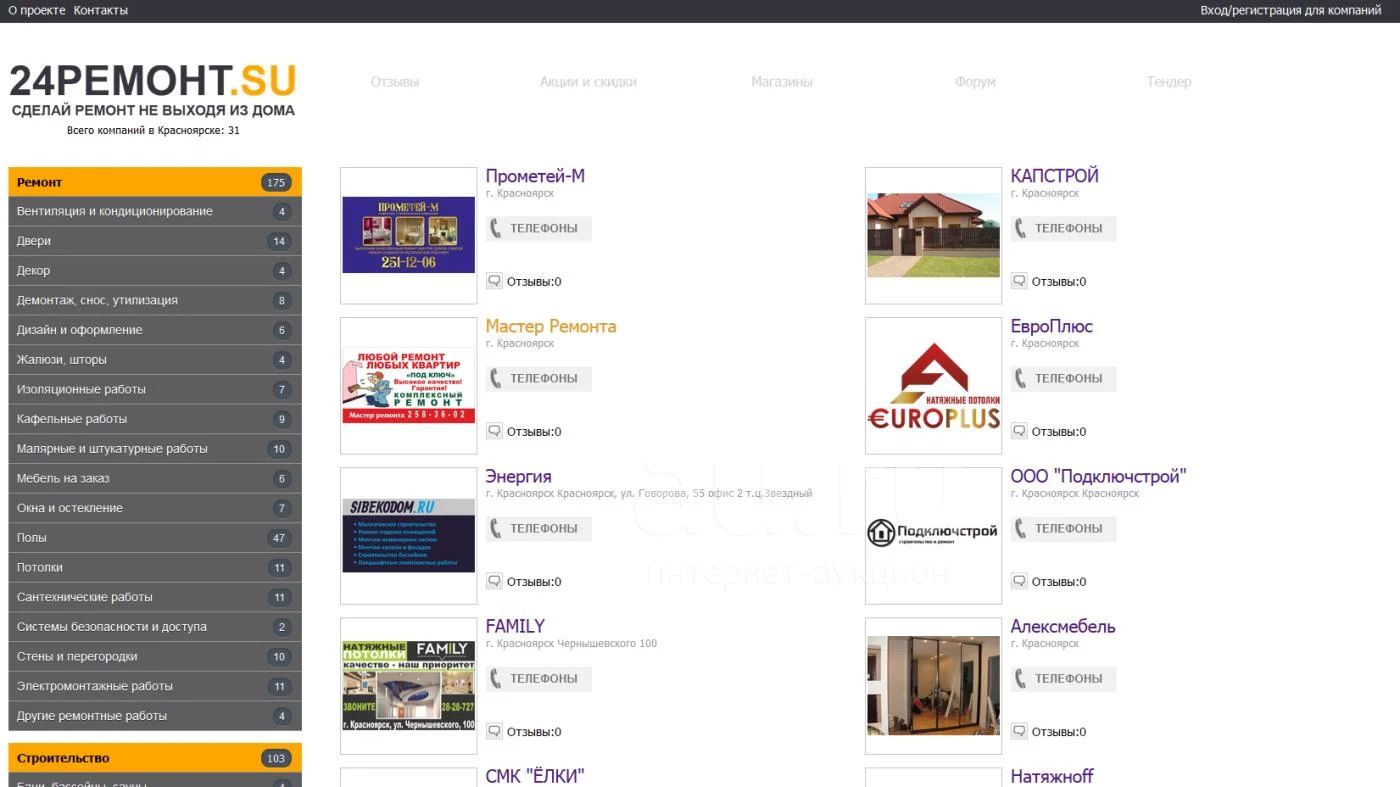Open Окна и остекление category

(155, 508)
